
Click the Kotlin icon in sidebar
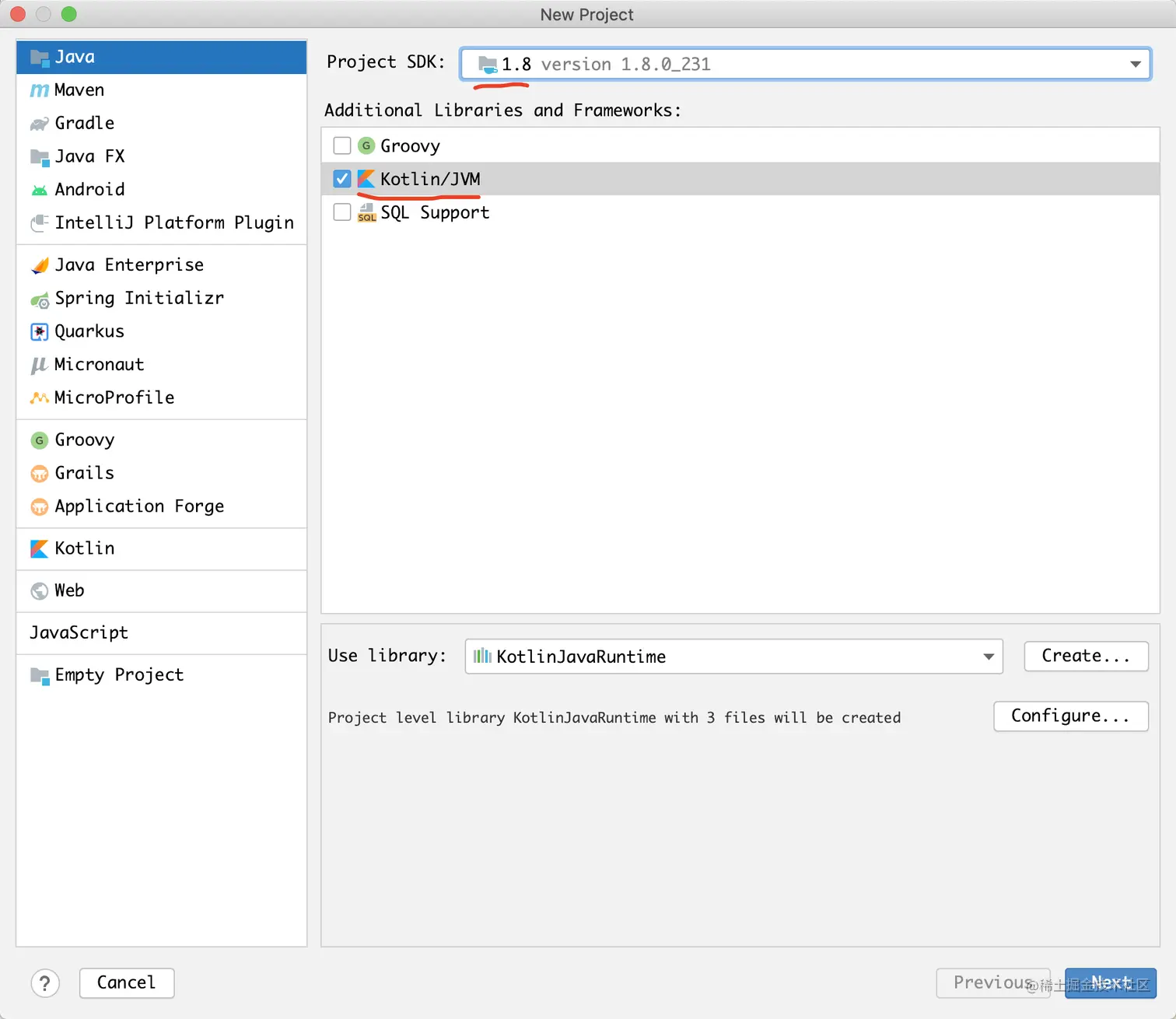[x=40, y=549]
